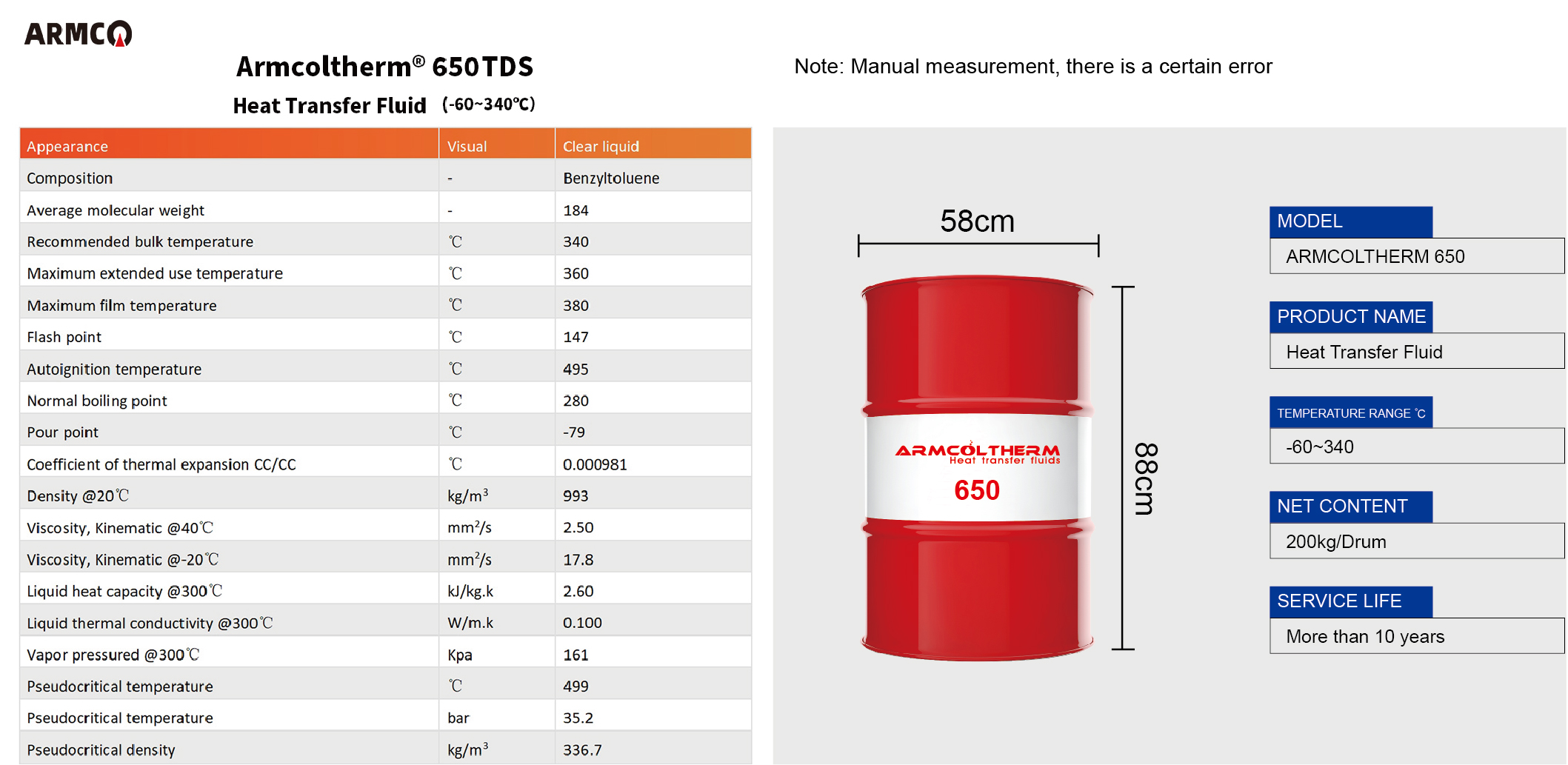Click the value '2.60'
Image resolution: width=1568 pixels, height=765 pixels.
(x=578, y=592)
